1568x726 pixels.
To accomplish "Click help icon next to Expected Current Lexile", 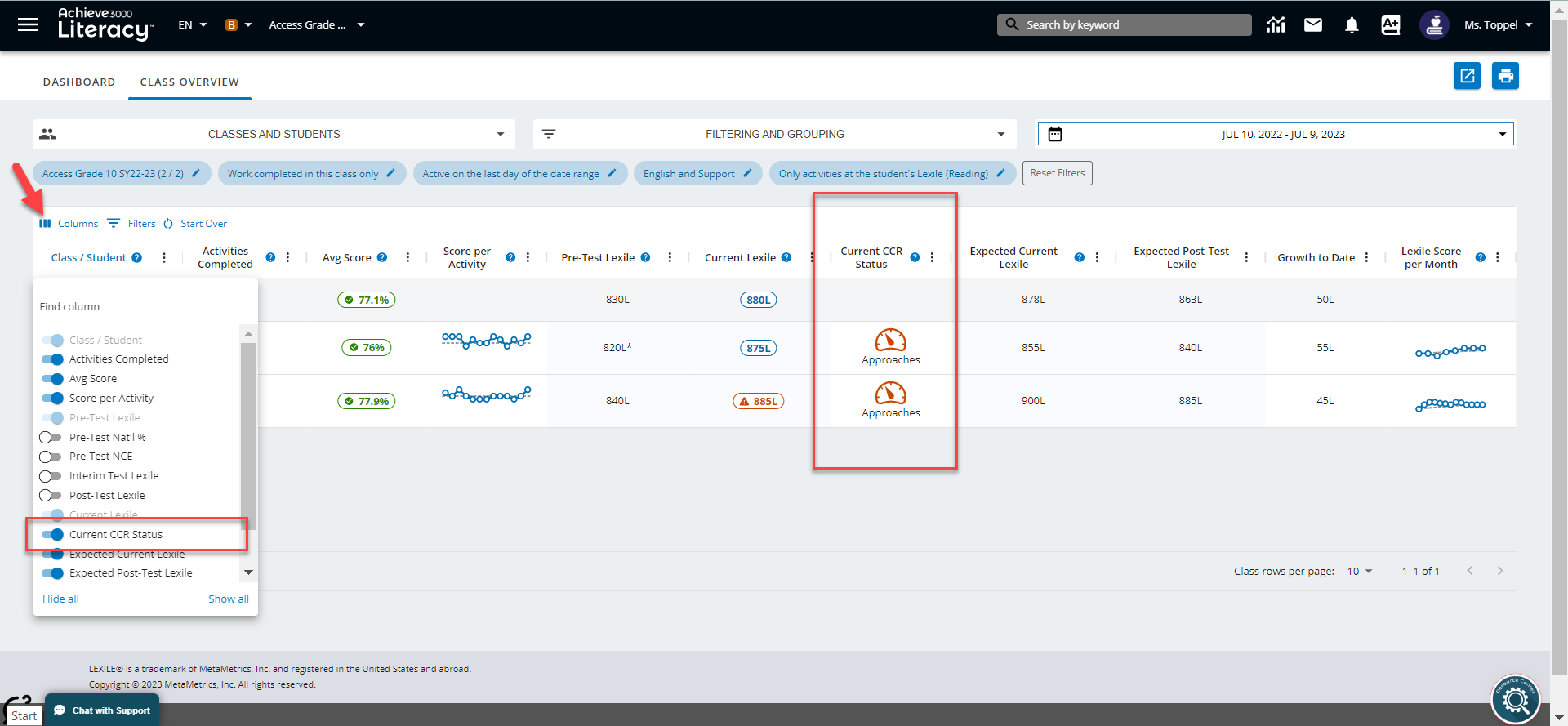I will click(x=1080, y=257).
